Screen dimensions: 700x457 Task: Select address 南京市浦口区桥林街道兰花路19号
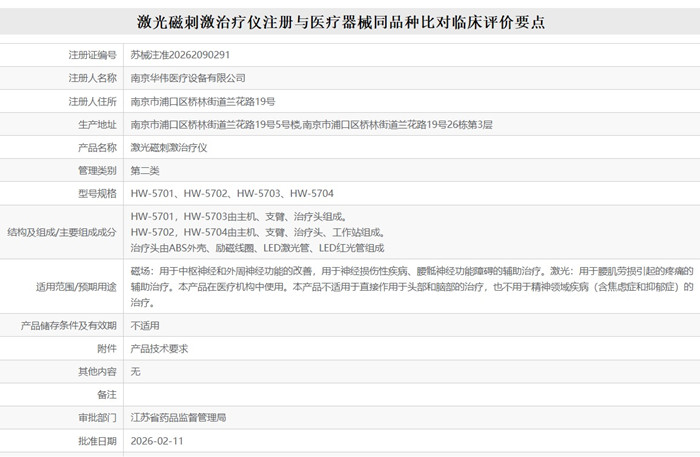(x=203, y=101)
